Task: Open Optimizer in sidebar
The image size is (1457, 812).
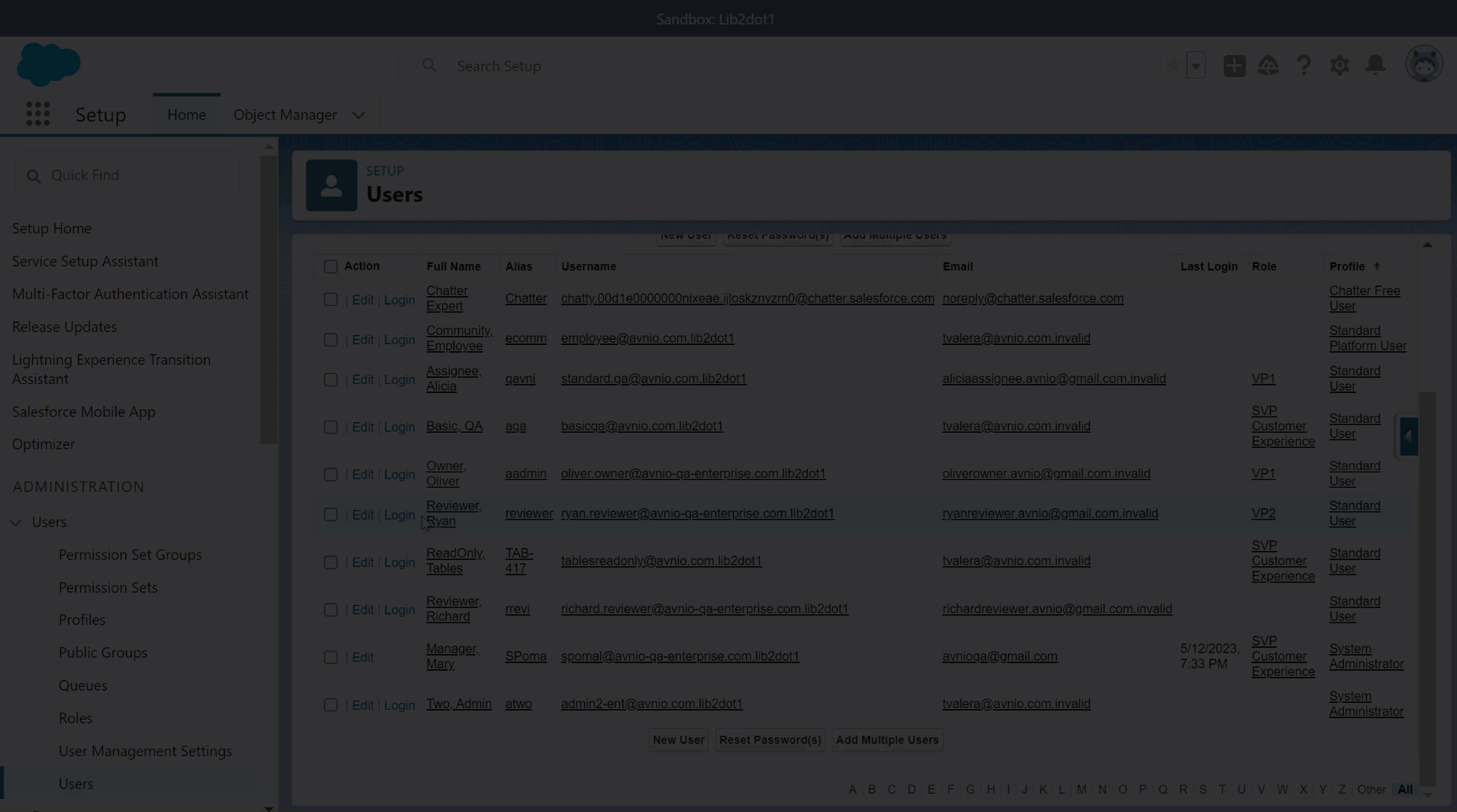Action: (x=43, y=444)
